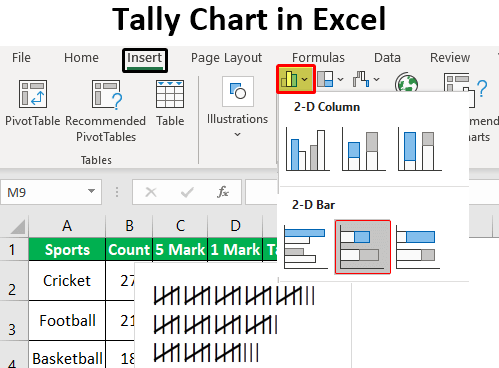499x368 pixels.
Task: Open the File tab
Action: [x=21, y=58]
